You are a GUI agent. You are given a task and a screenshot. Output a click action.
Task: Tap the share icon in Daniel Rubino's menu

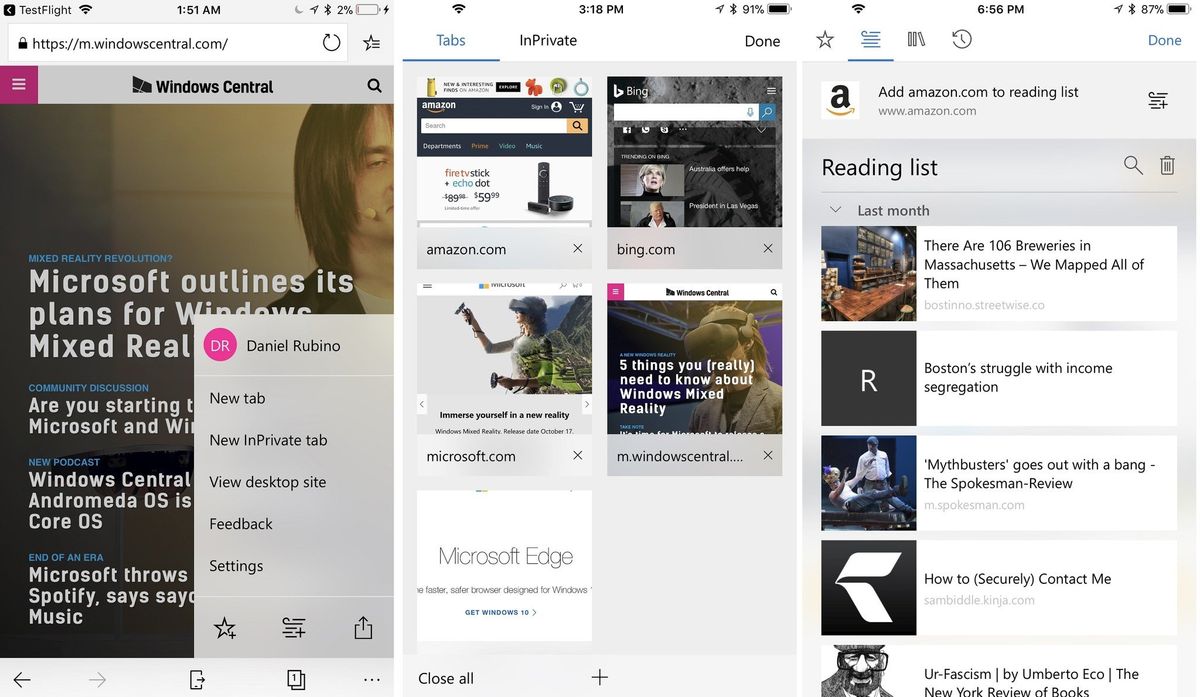pyautogui.click(x=362, y=627)
